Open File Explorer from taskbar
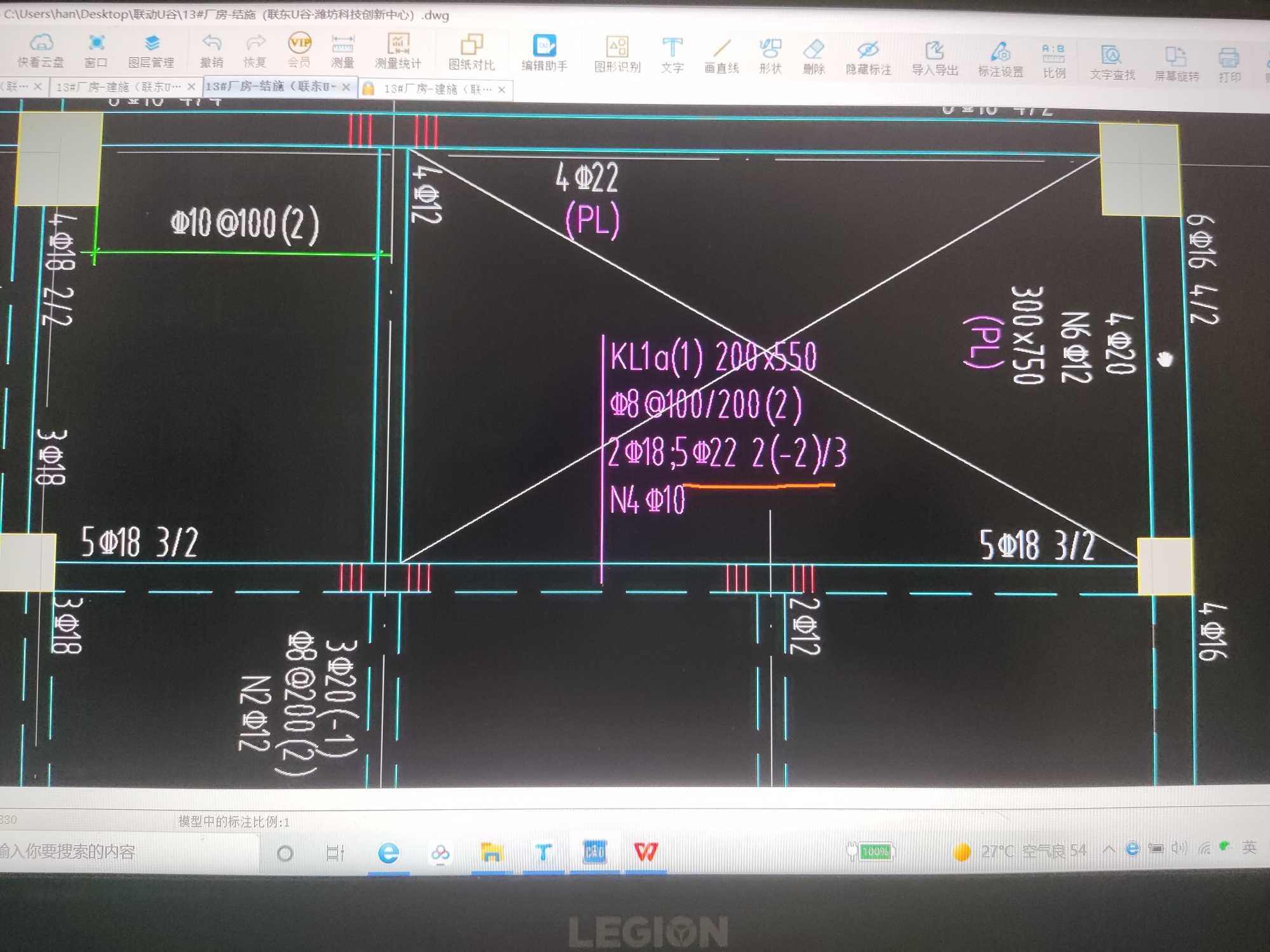Viewport: 1270px width, 952px height. point(491,853)
